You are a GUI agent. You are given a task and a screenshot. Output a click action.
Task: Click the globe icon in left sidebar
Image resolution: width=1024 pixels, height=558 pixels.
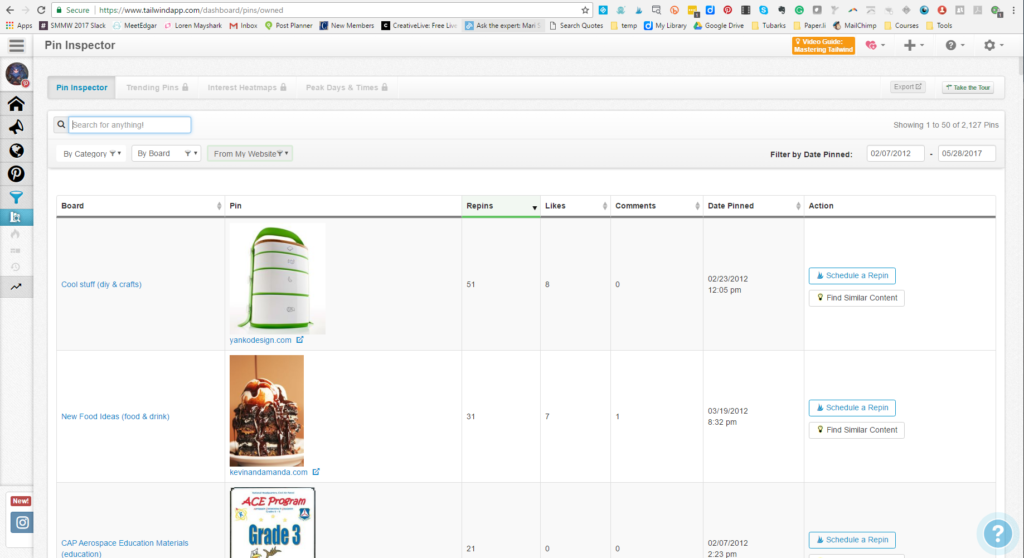tap(16, 150)
